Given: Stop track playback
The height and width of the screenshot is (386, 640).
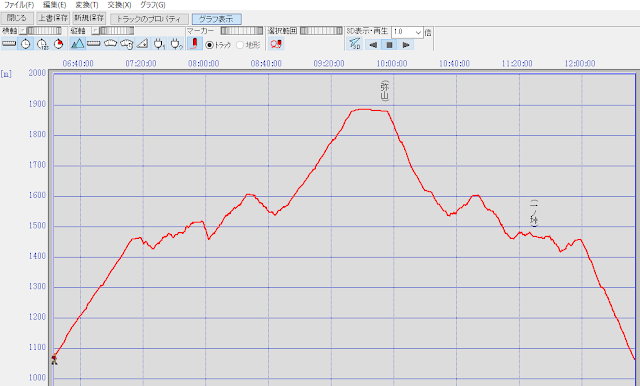Looking at the screenshot, I should click(x=389, y=45).
